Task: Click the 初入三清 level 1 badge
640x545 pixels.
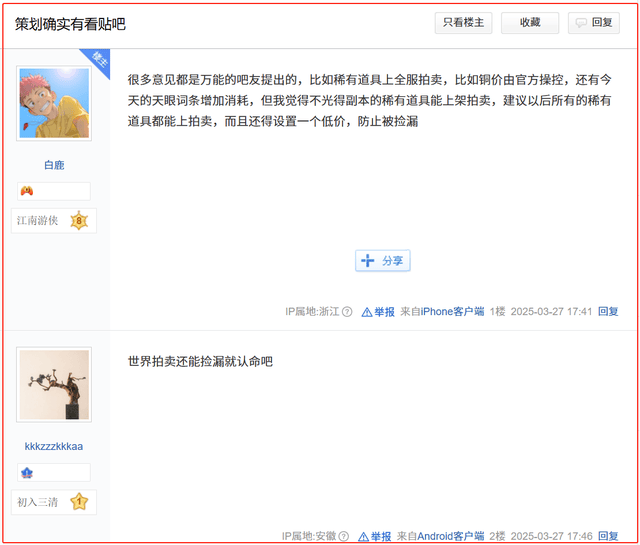Action: 54,502
